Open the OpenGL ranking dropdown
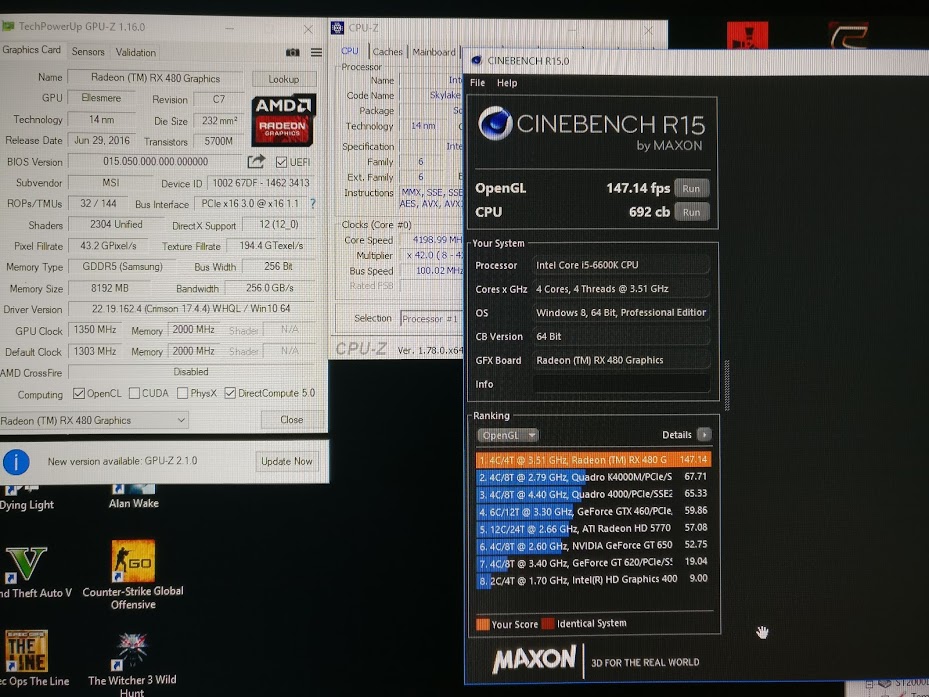The height and width of the screenshot is (697, 929). (x=508, y=435)
